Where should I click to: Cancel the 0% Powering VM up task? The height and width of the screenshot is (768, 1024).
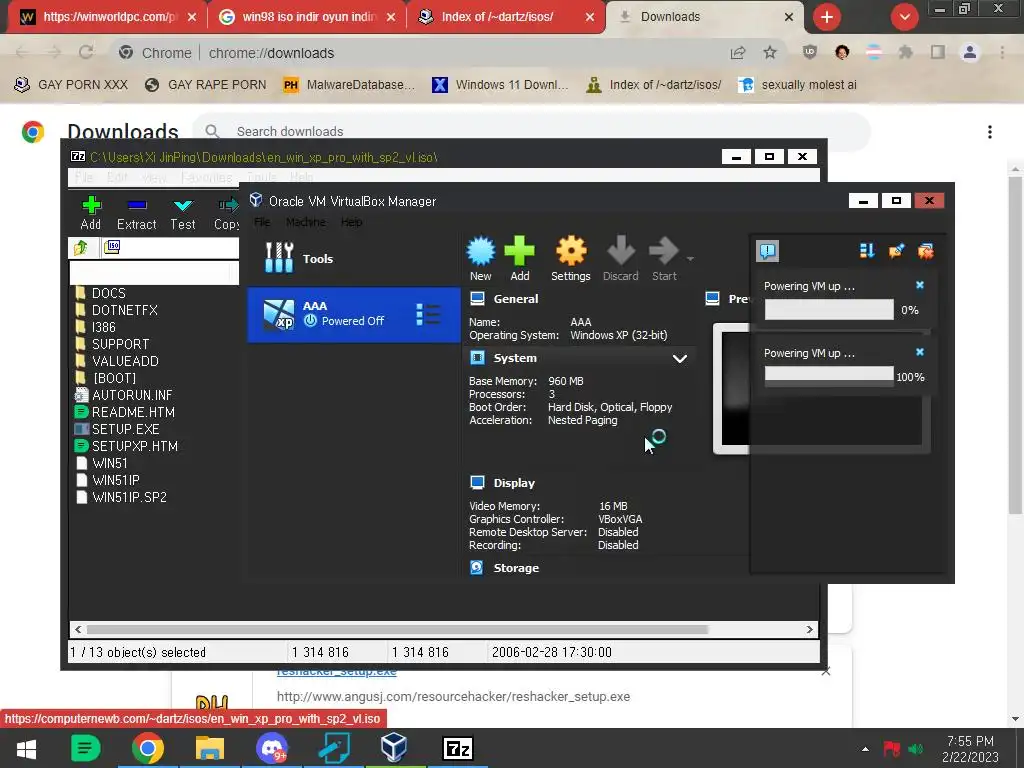point(920,285)
